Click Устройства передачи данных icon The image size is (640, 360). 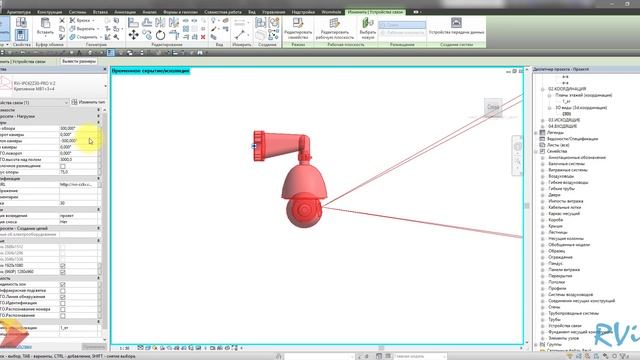[x=456, y=22]
